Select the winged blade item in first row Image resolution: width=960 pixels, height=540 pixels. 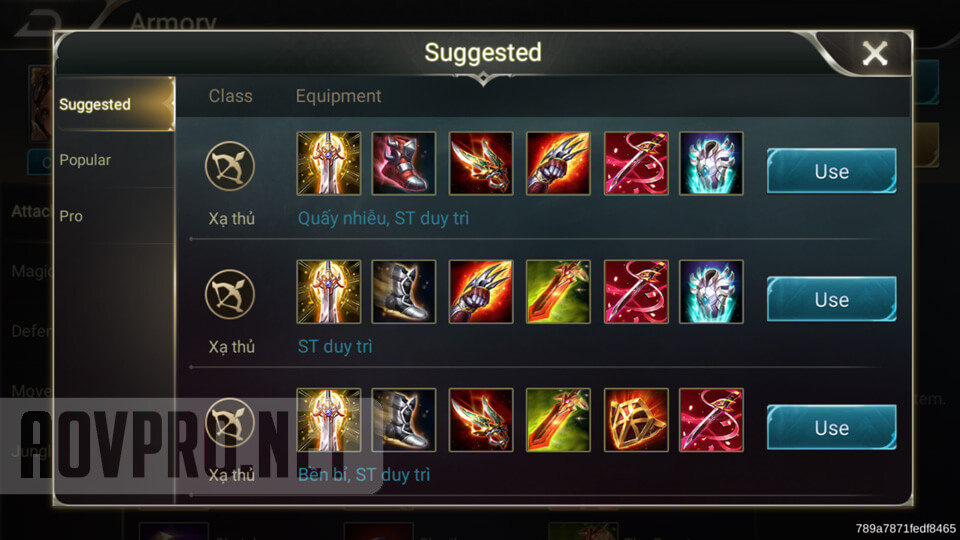click(481, 163)
